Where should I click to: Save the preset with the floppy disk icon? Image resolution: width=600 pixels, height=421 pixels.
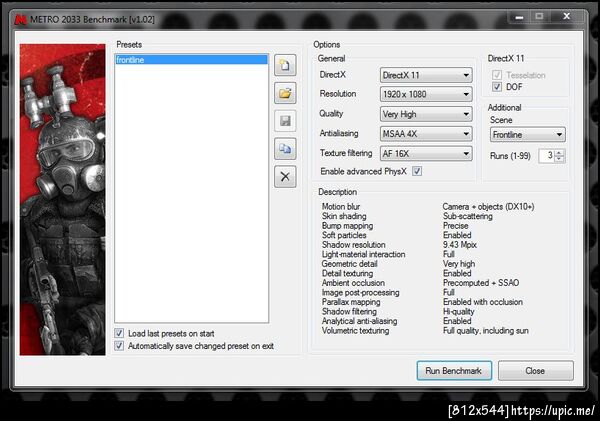point(285,121)
